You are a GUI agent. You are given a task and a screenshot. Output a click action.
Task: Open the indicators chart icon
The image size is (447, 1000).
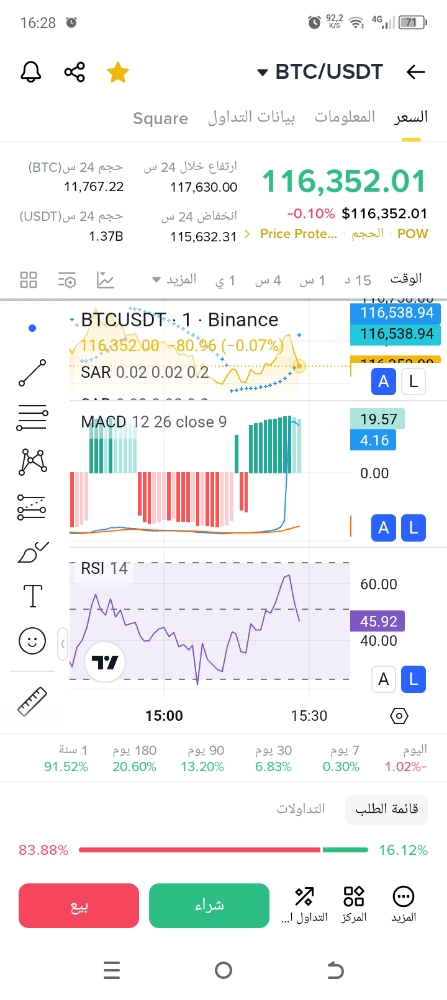click(x=105, y=279)
